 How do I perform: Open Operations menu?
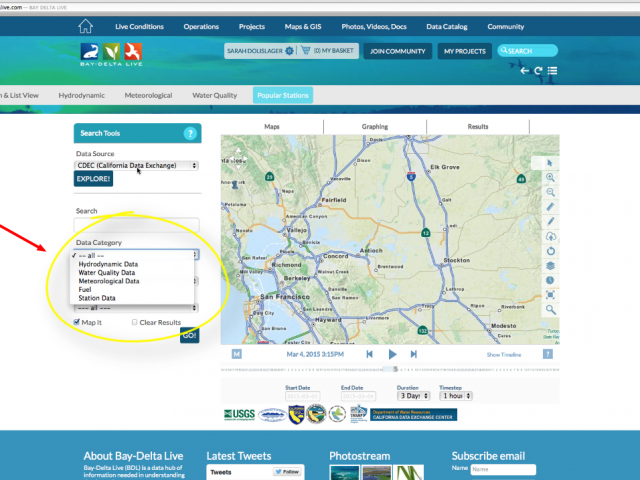tap(201, 27)
